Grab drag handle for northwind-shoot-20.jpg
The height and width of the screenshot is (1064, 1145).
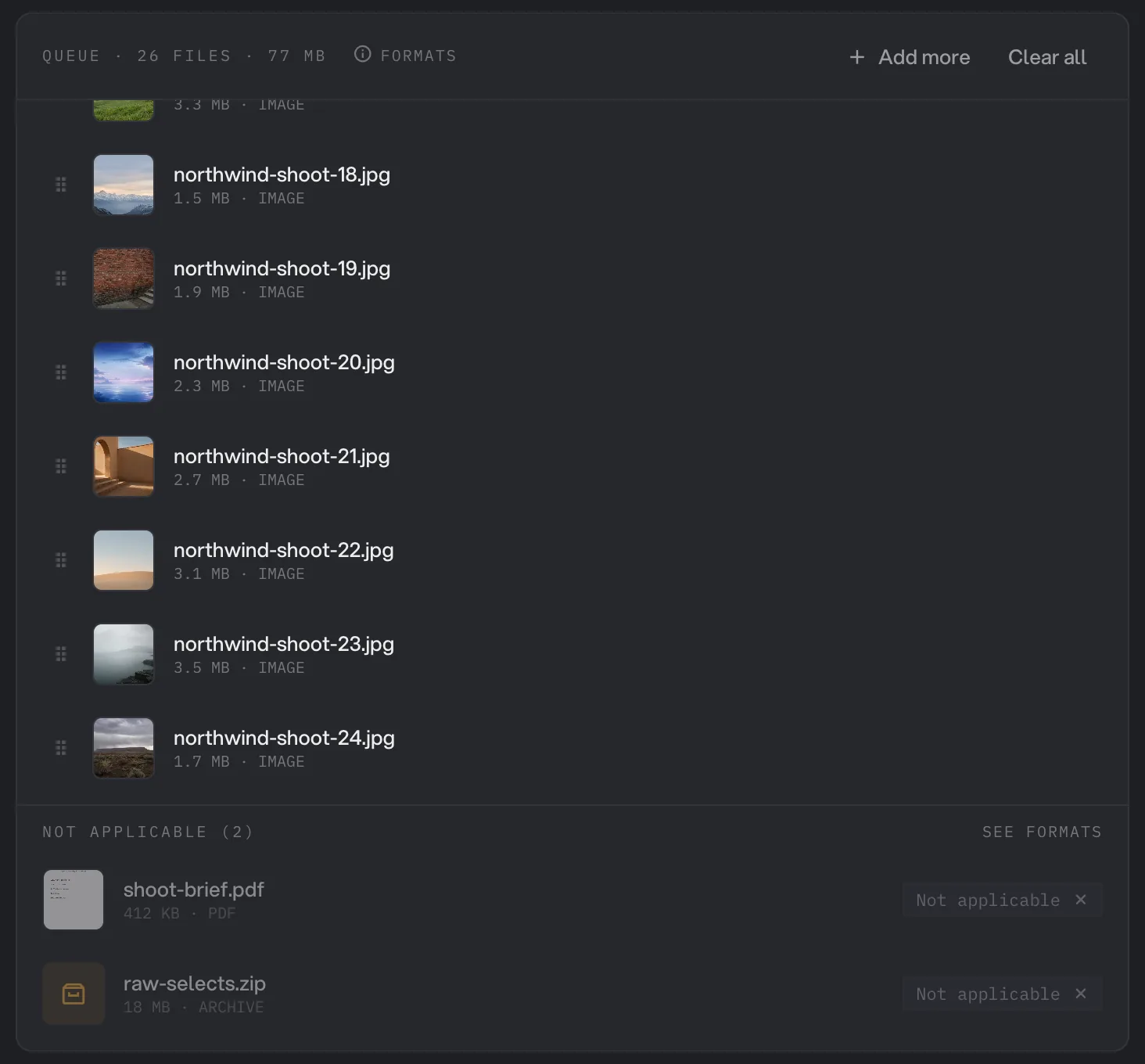tap(61, 372)
